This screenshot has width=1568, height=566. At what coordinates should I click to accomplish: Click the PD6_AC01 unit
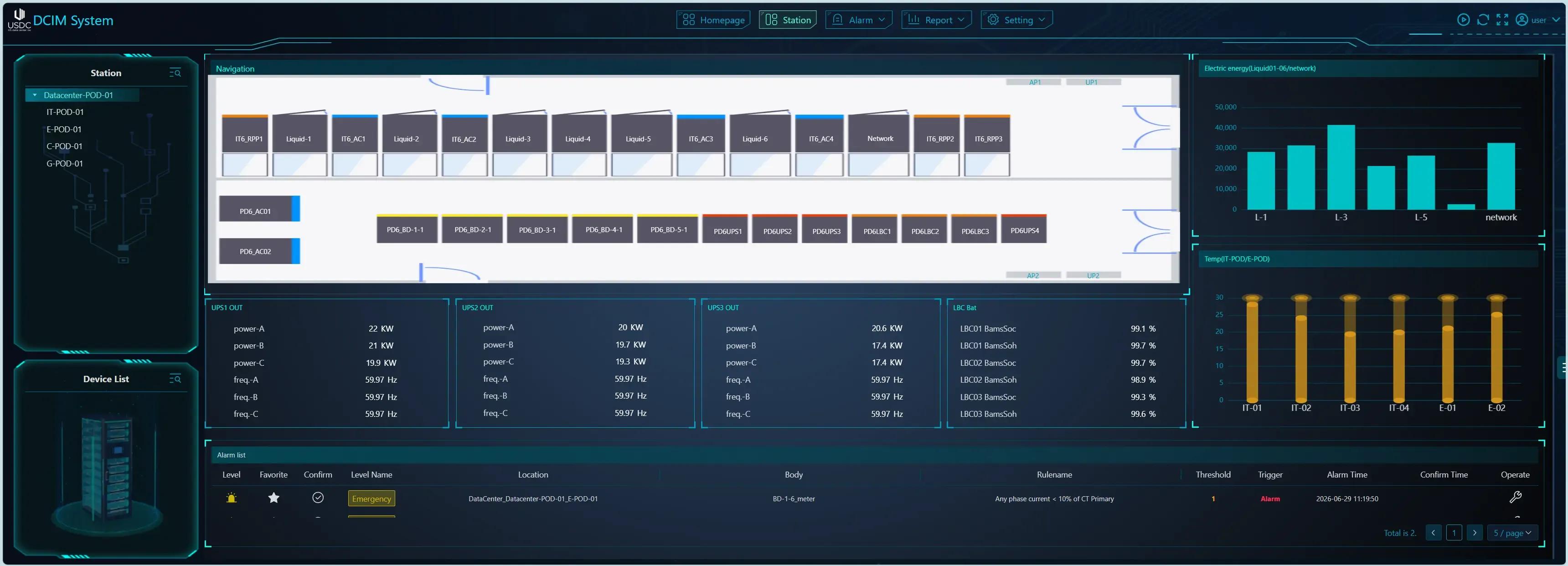pyautogui.click(x=259, y=209)
